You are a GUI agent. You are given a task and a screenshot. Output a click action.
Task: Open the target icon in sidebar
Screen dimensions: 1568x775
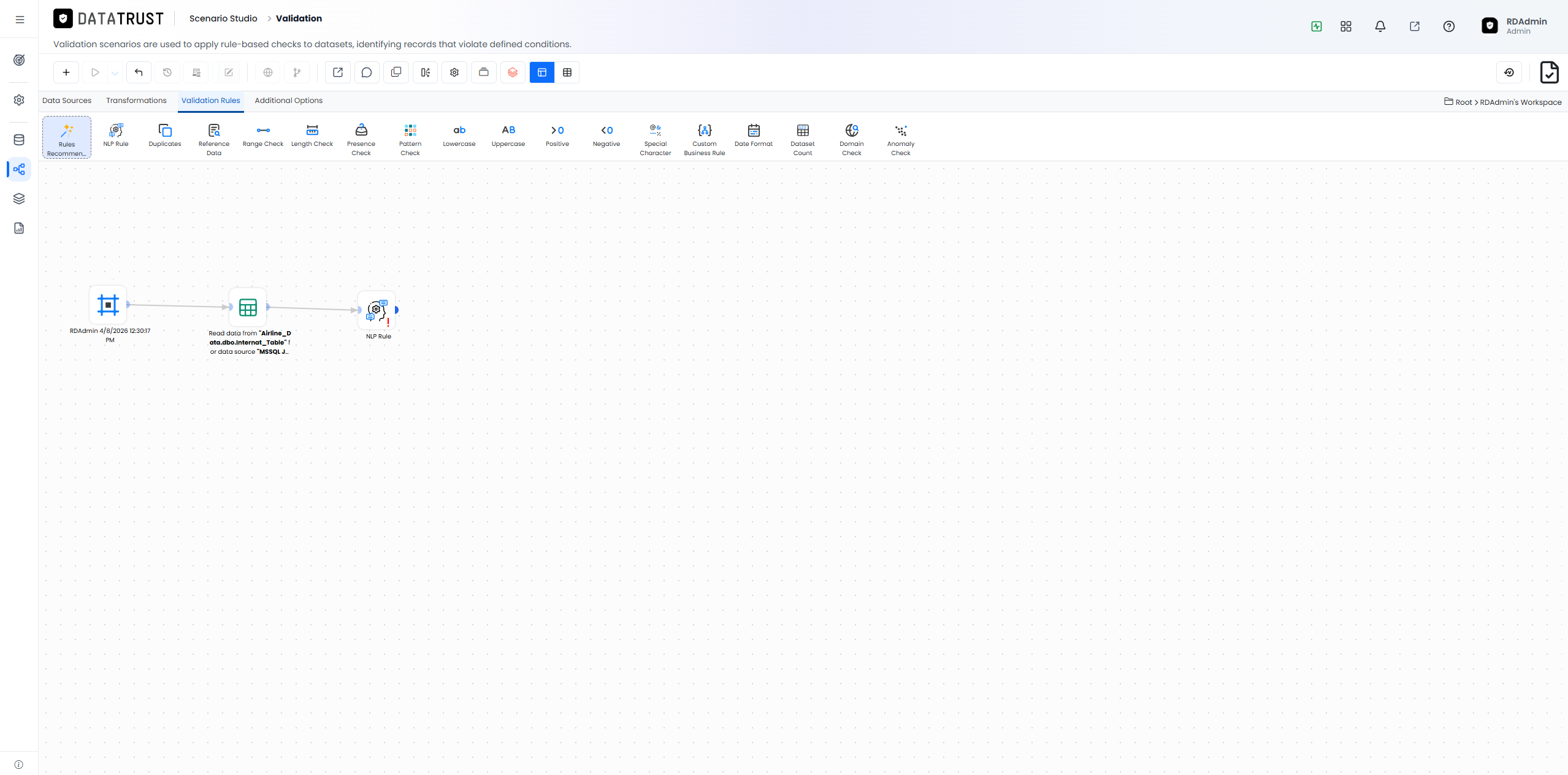19,60
